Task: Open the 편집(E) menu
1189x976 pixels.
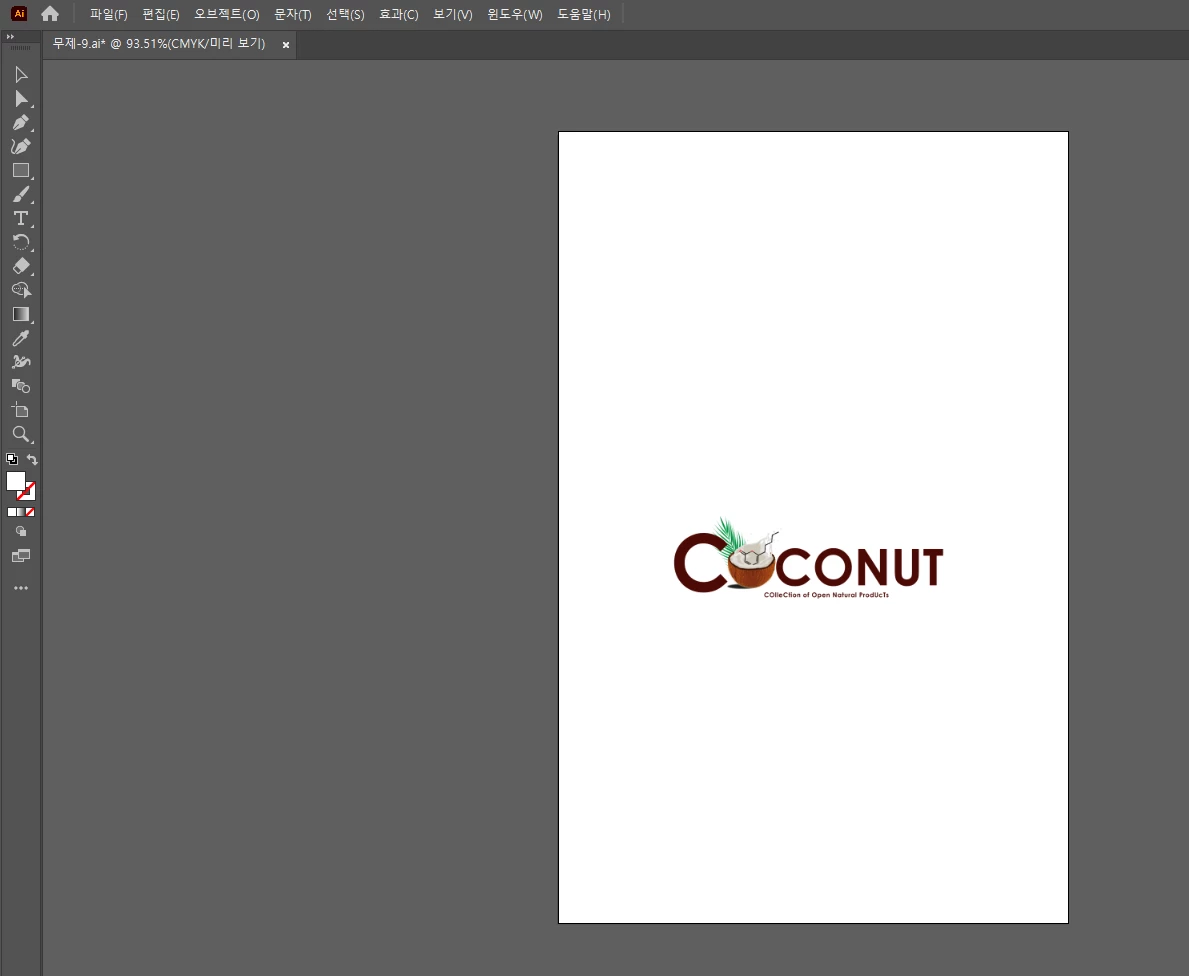Action: 161,14
